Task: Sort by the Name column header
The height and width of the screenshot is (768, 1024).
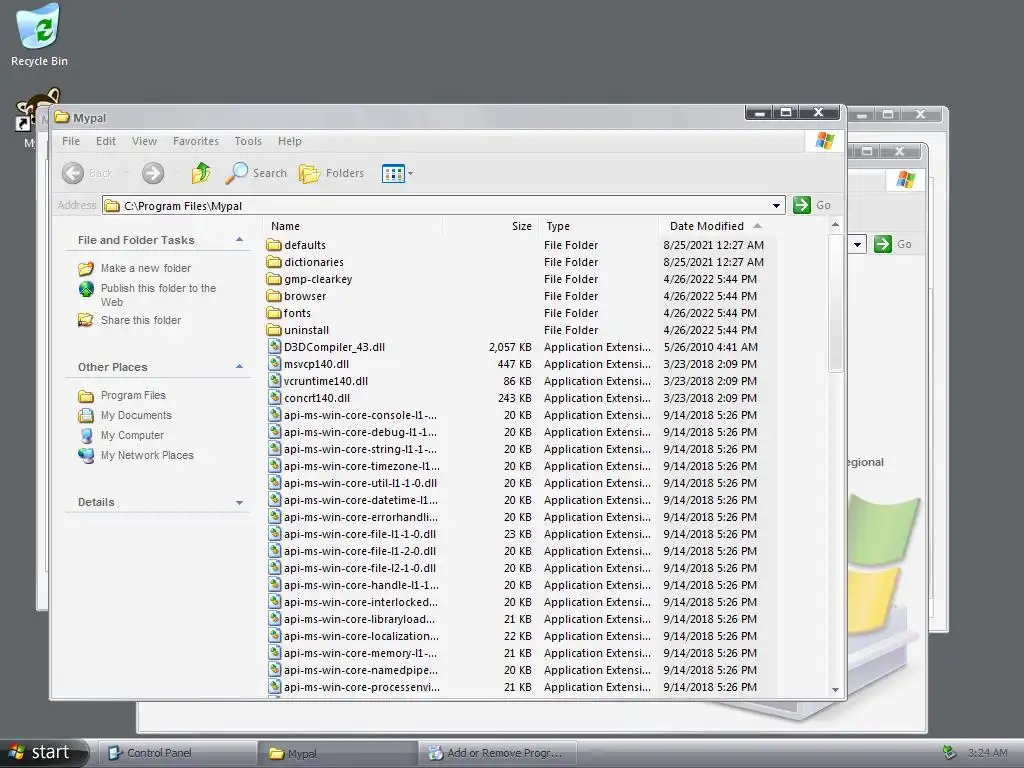Action: (x=353, y=226)
